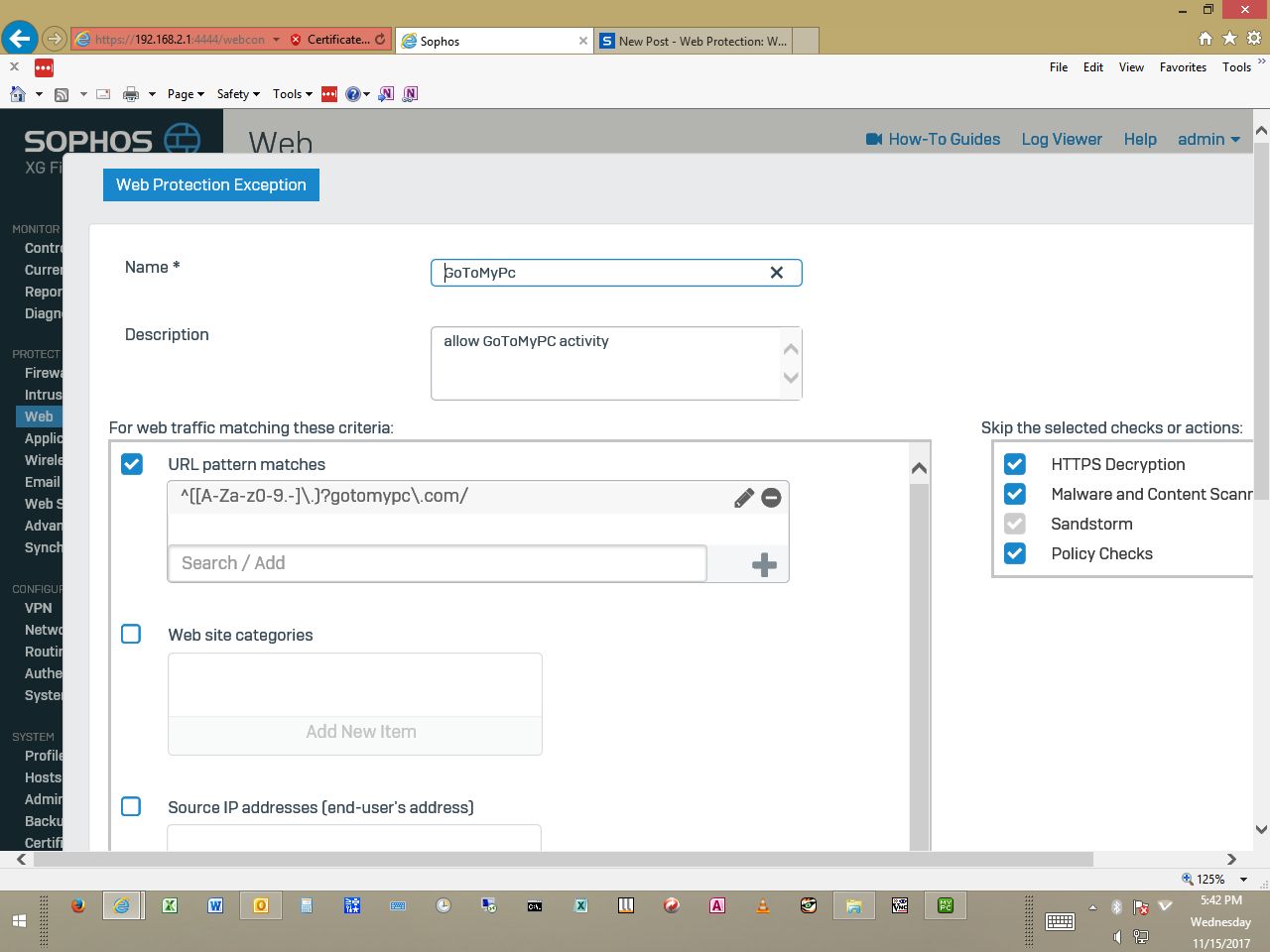Open VLC media player from the taskbar
Viewport: 1270px width, 952px height.
[763, 905]
